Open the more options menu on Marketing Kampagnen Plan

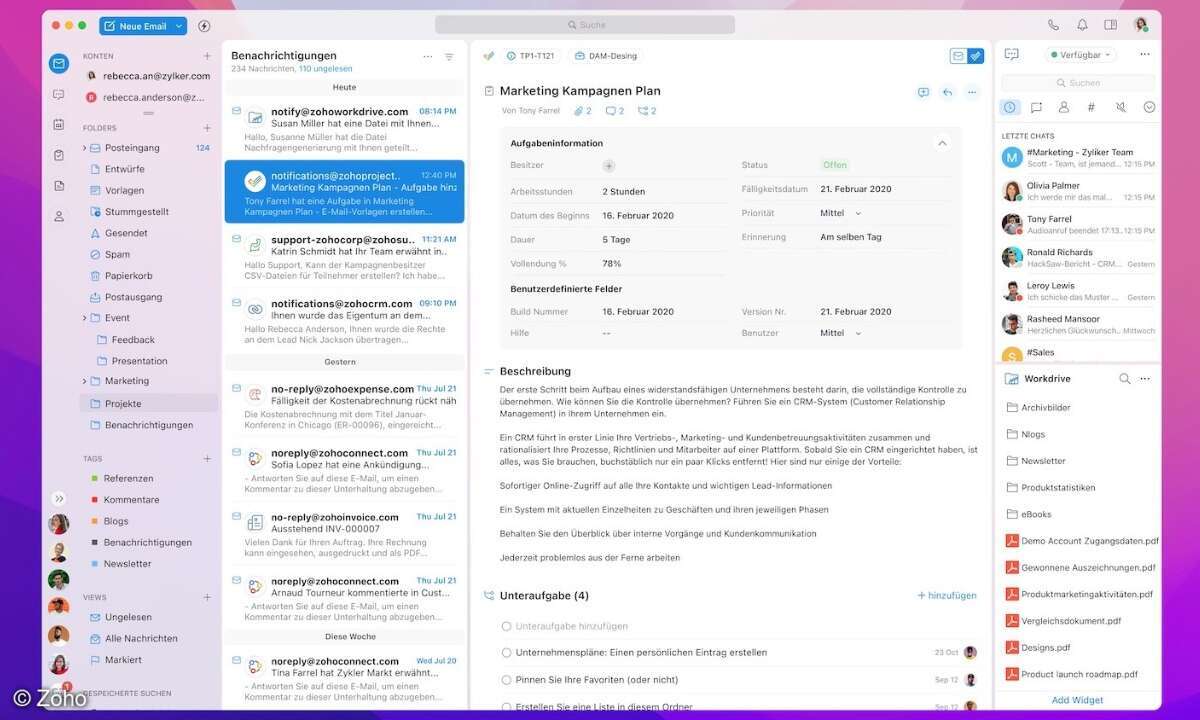[x=973, y=92]
